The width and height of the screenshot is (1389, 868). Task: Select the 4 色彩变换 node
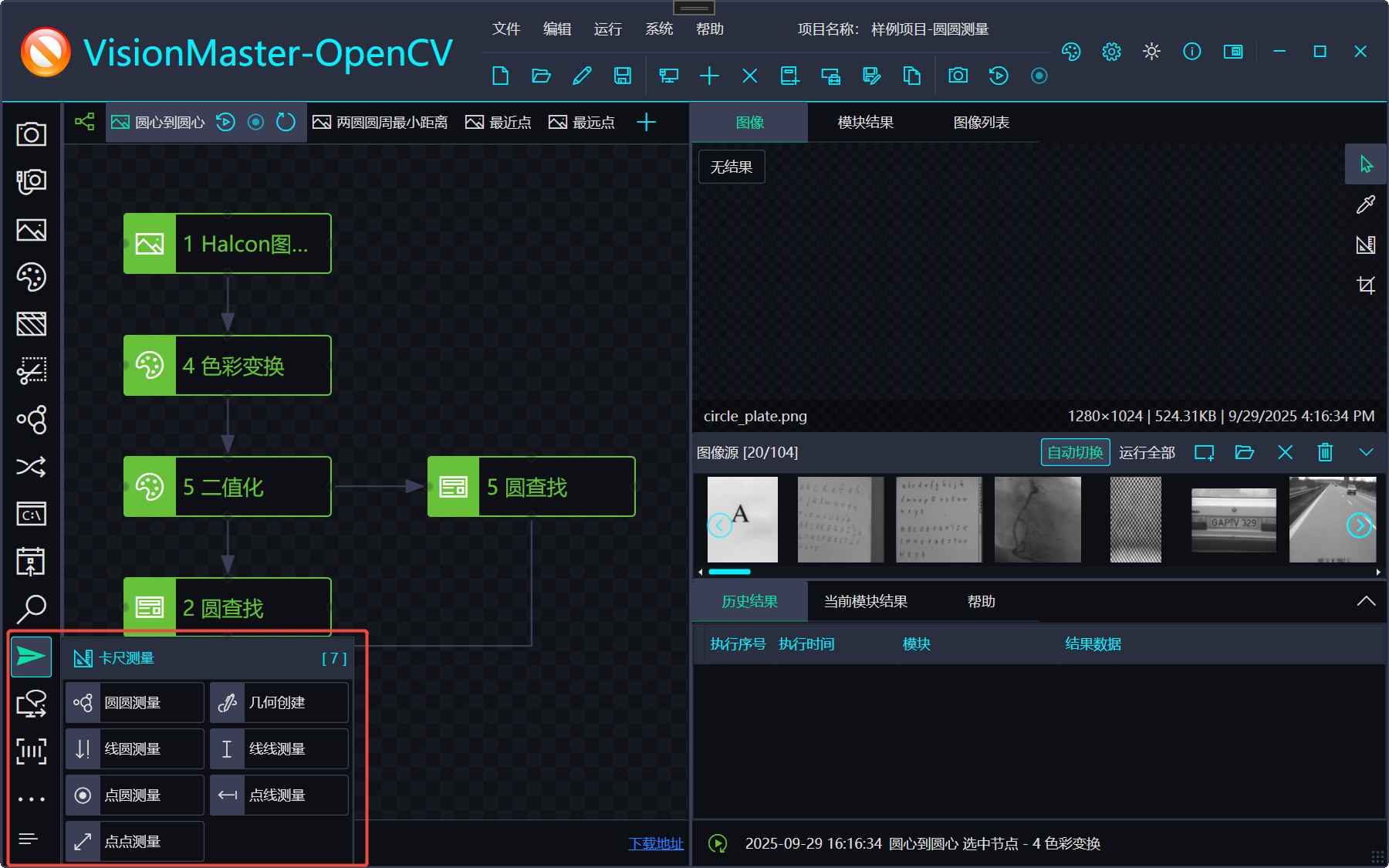point(228,366)
